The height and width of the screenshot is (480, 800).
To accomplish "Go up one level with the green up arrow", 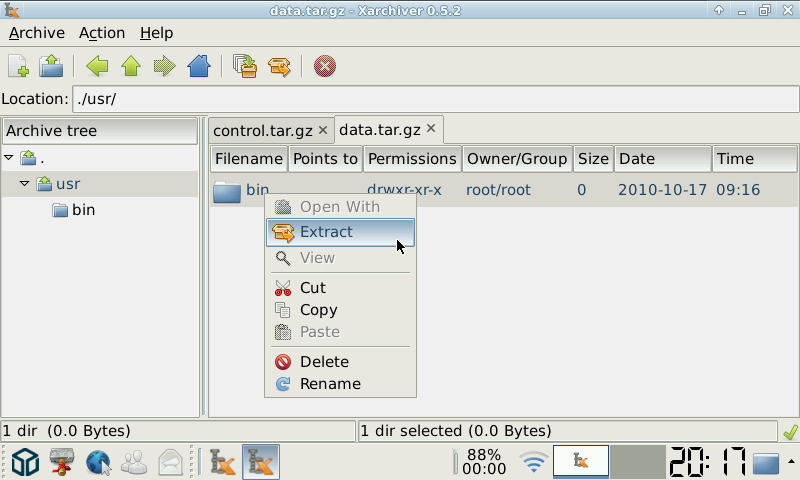I will pos(131,66).
